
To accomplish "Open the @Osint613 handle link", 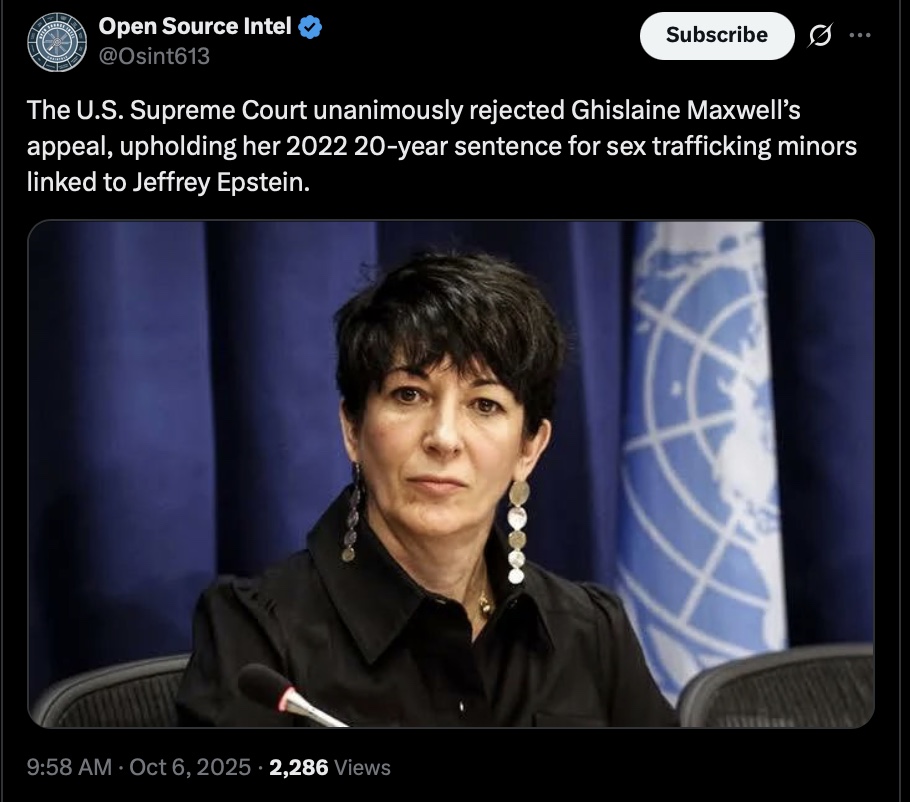I will click(x=155, y=57).
